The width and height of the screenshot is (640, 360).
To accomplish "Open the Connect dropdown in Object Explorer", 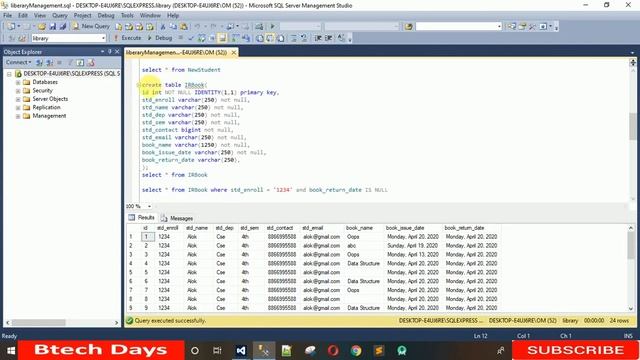I will 18,62.
